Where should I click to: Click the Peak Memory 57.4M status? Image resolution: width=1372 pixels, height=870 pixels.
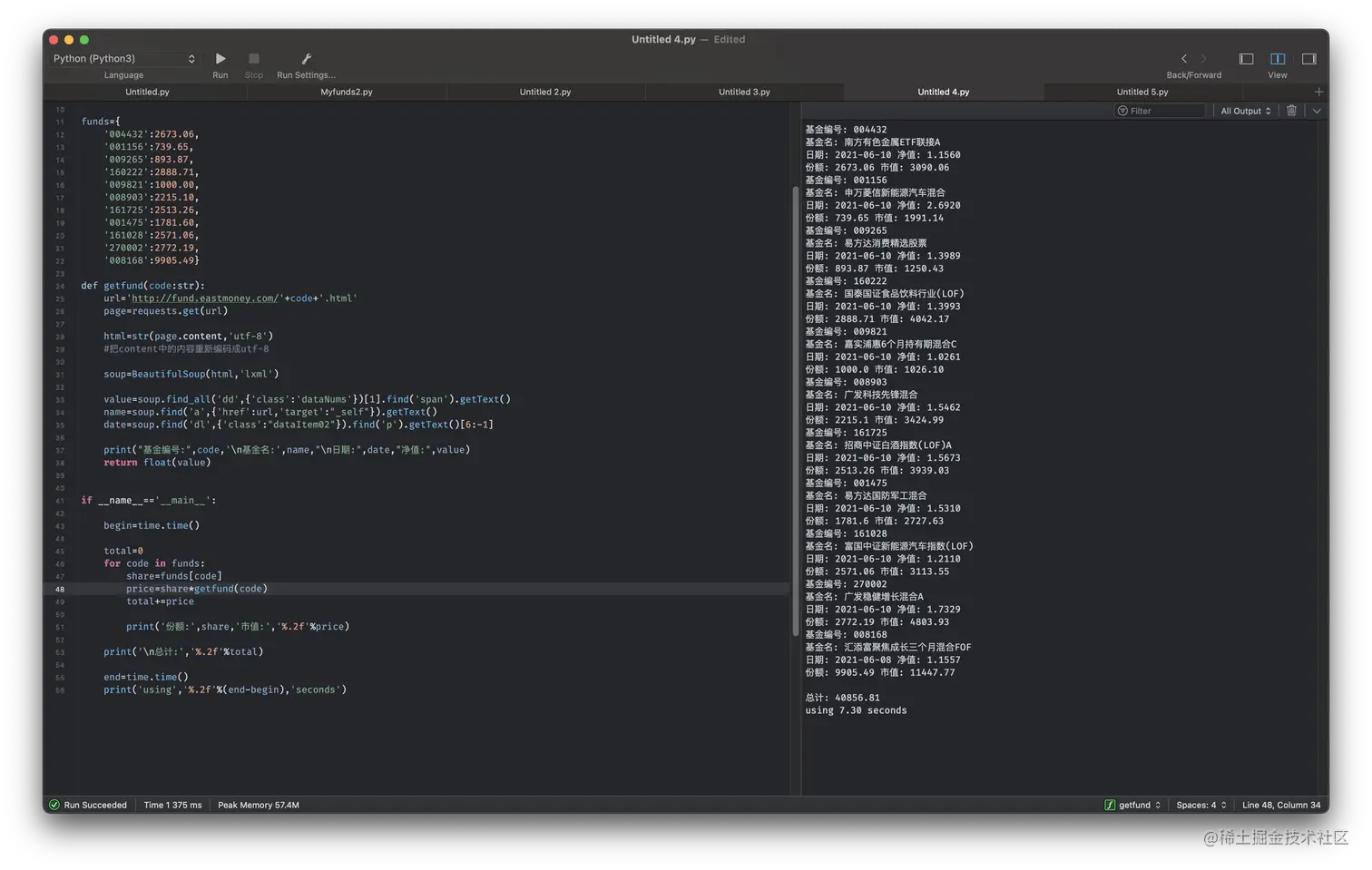259,805
